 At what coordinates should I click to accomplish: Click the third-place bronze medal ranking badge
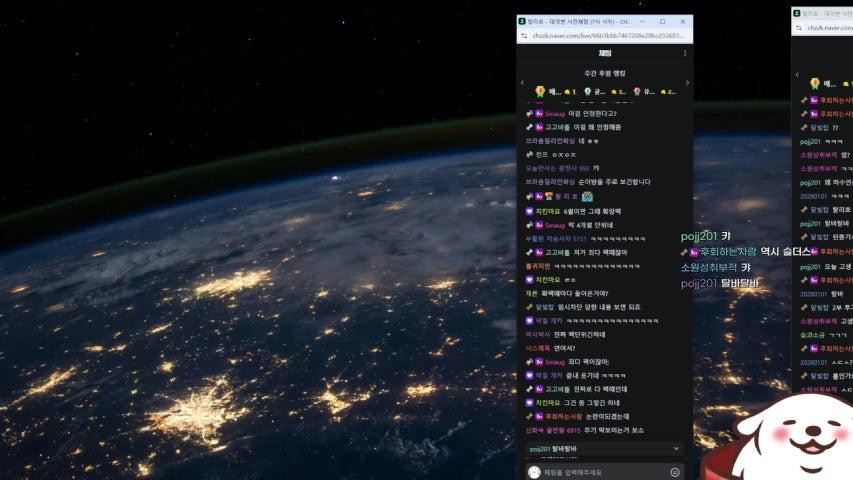(637, 91)
